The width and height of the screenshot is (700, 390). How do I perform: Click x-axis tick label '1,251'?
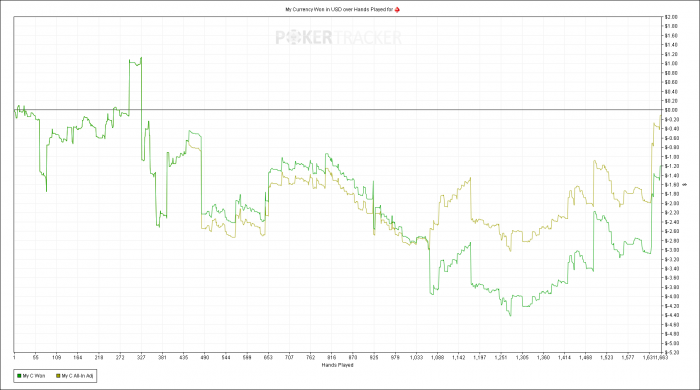501,357
